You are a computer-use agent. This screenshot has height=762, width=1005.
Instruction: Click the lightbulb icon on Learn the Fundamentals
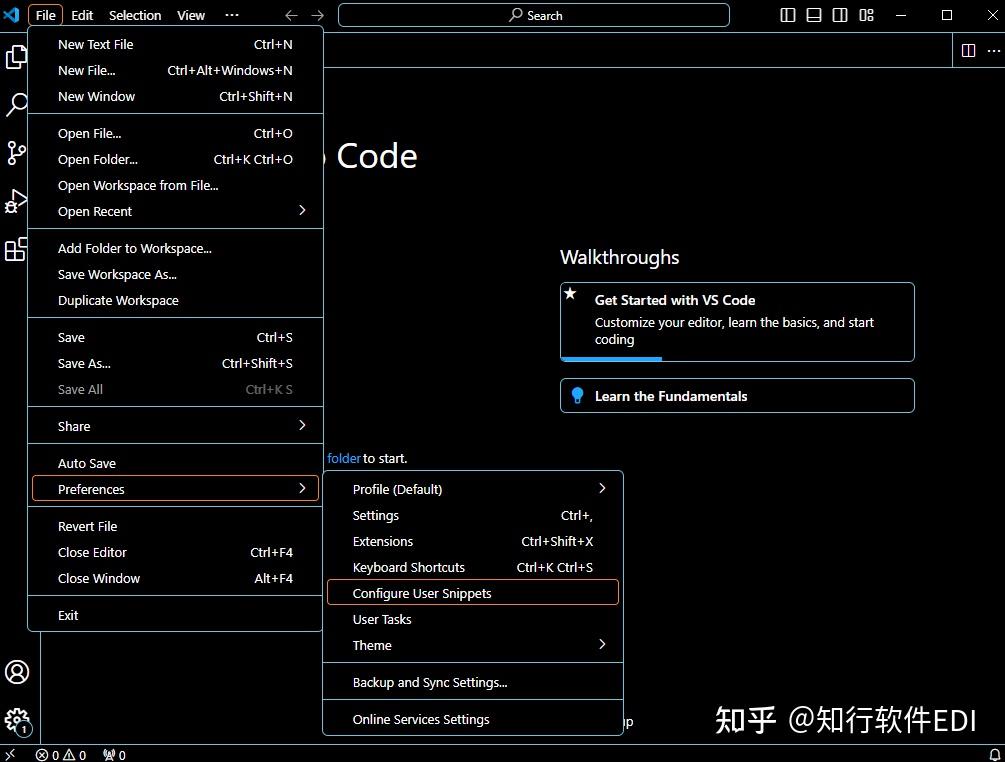[577, 395]
